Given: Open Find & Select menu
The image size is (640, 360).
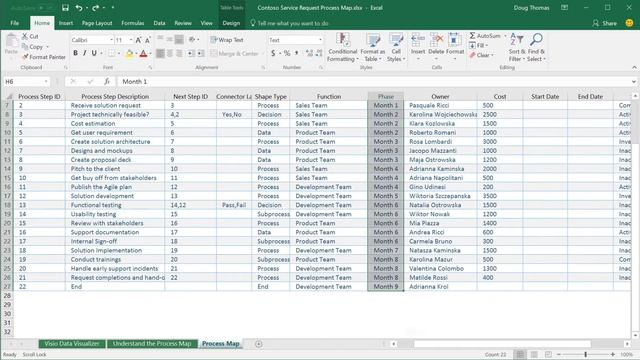Looking at the screenshot, I should [536, 47].
